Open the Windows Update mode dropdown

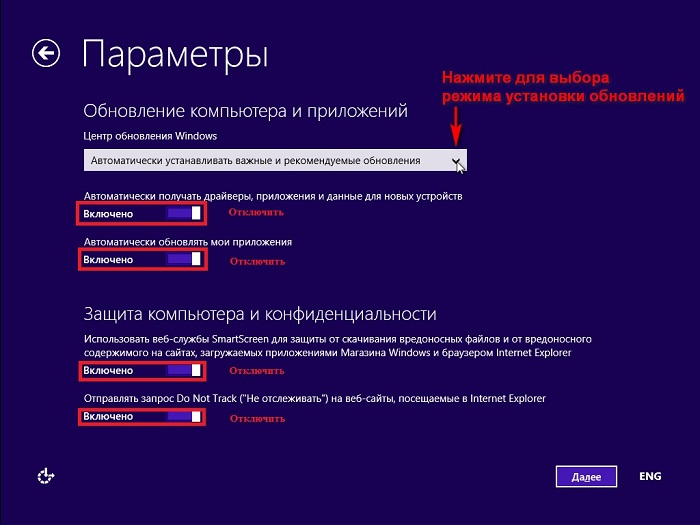[275, 160]
